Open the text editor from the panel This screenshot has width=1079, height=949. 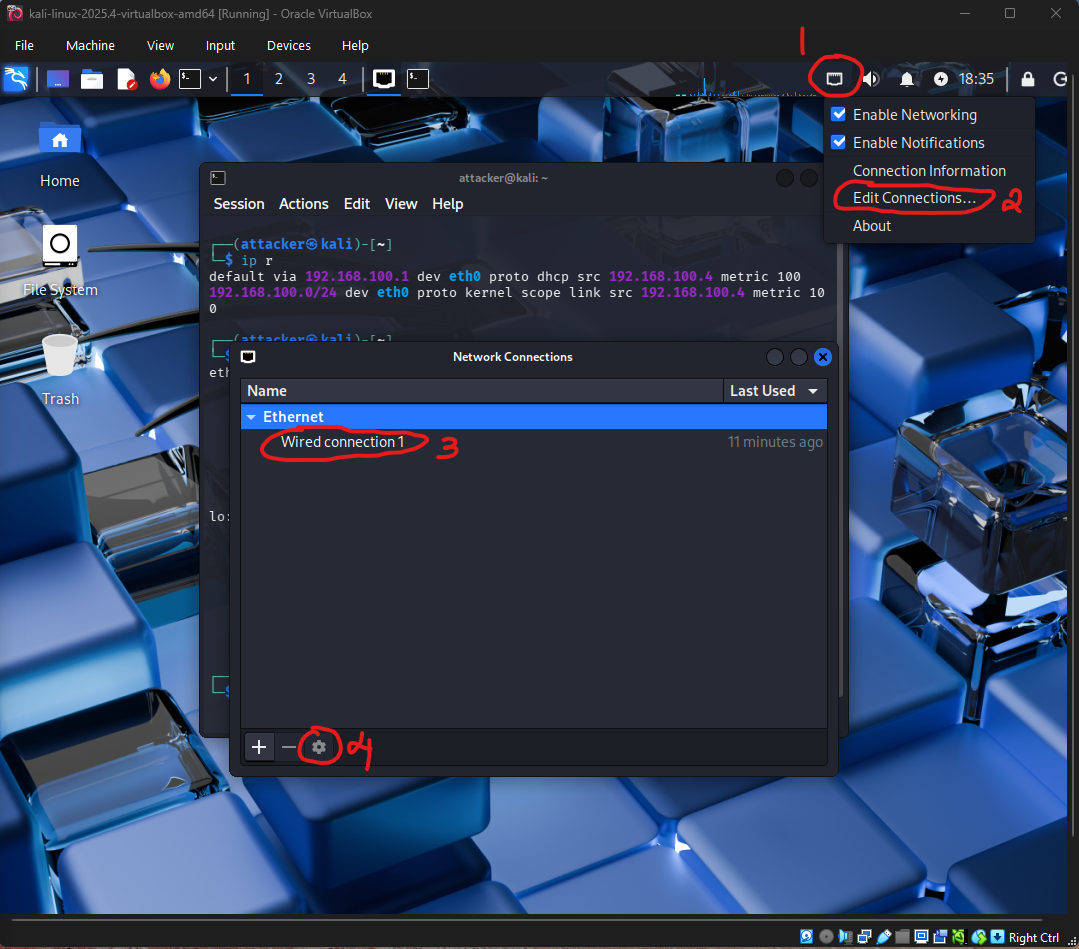(x=126, y=79)
